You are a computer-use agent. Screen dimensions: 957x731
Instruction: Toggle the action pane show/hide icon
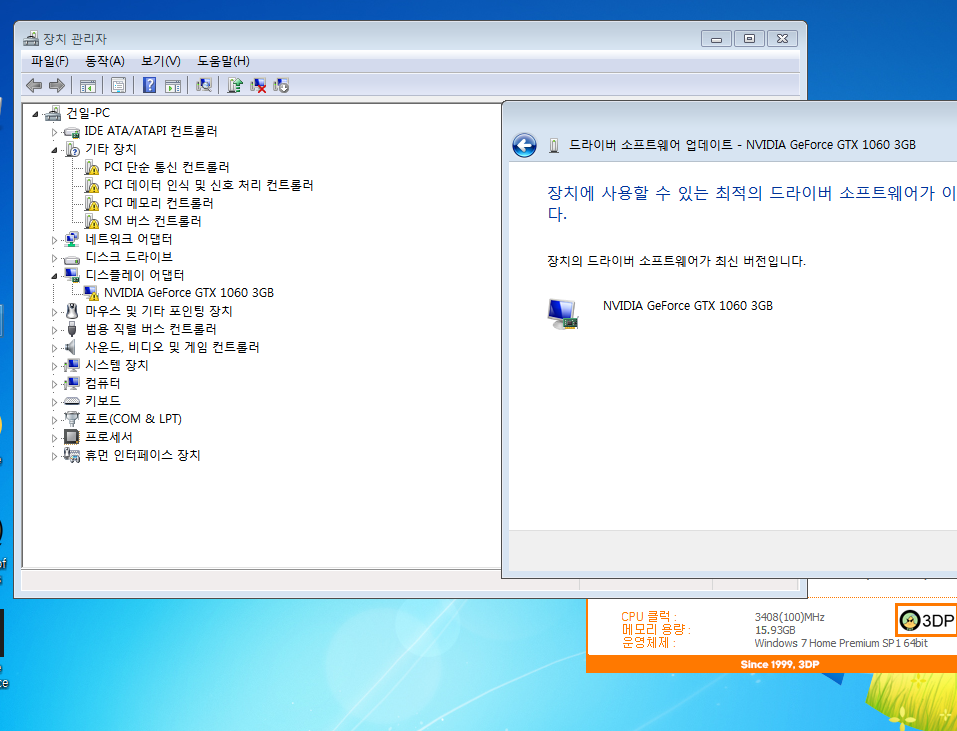click(x=173, y=85)
